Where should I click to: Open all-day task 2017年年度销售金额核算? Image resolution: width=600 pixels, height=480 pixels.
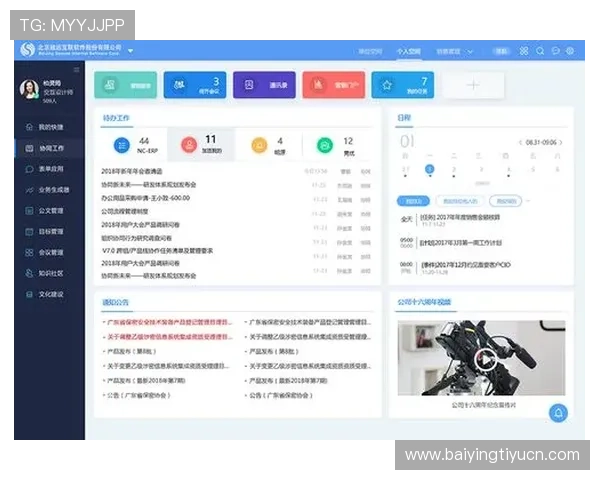460,217
